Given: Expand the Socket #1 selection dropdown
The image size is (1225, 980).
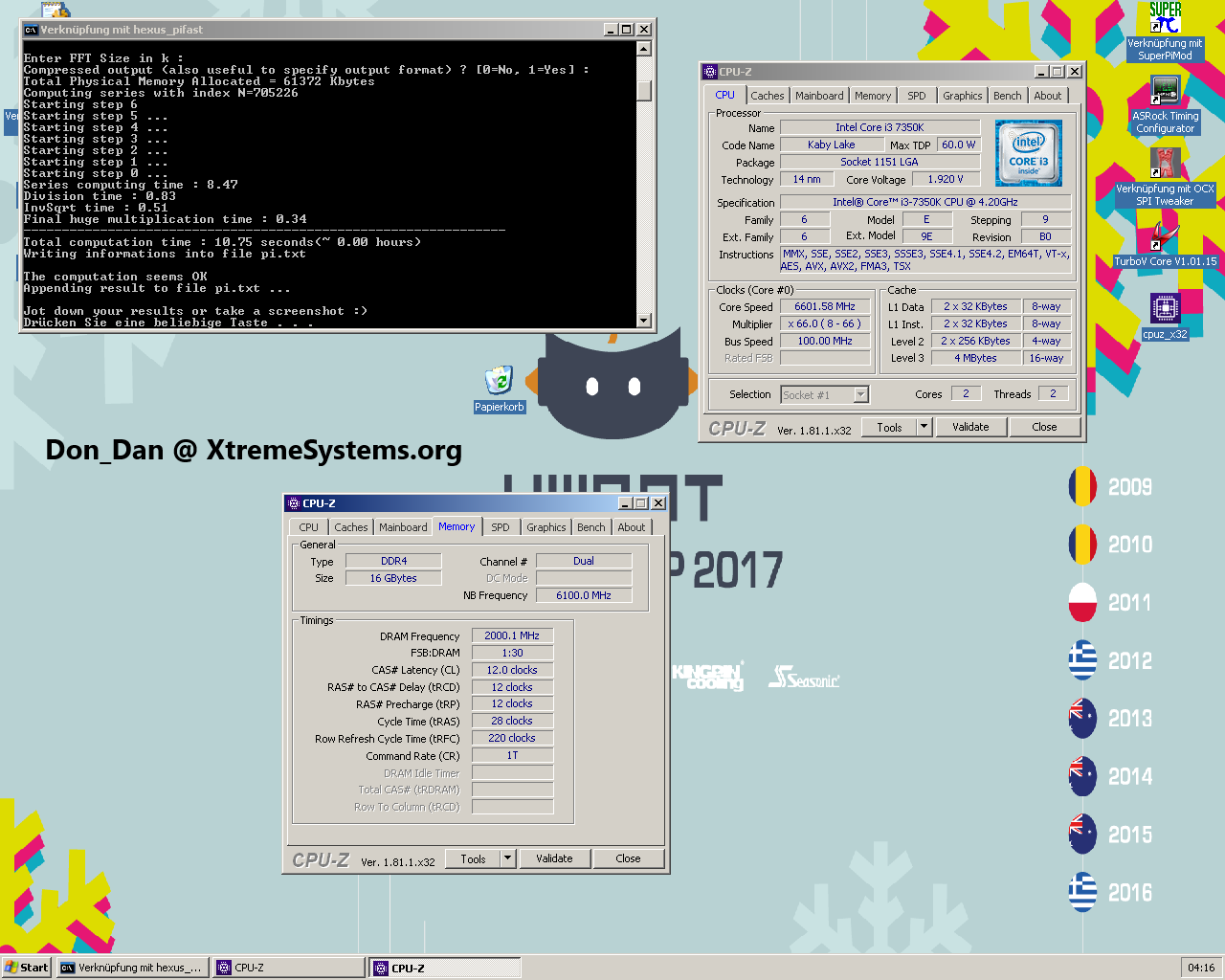Looking at the screenshot, I should click(x=860, y=394).
